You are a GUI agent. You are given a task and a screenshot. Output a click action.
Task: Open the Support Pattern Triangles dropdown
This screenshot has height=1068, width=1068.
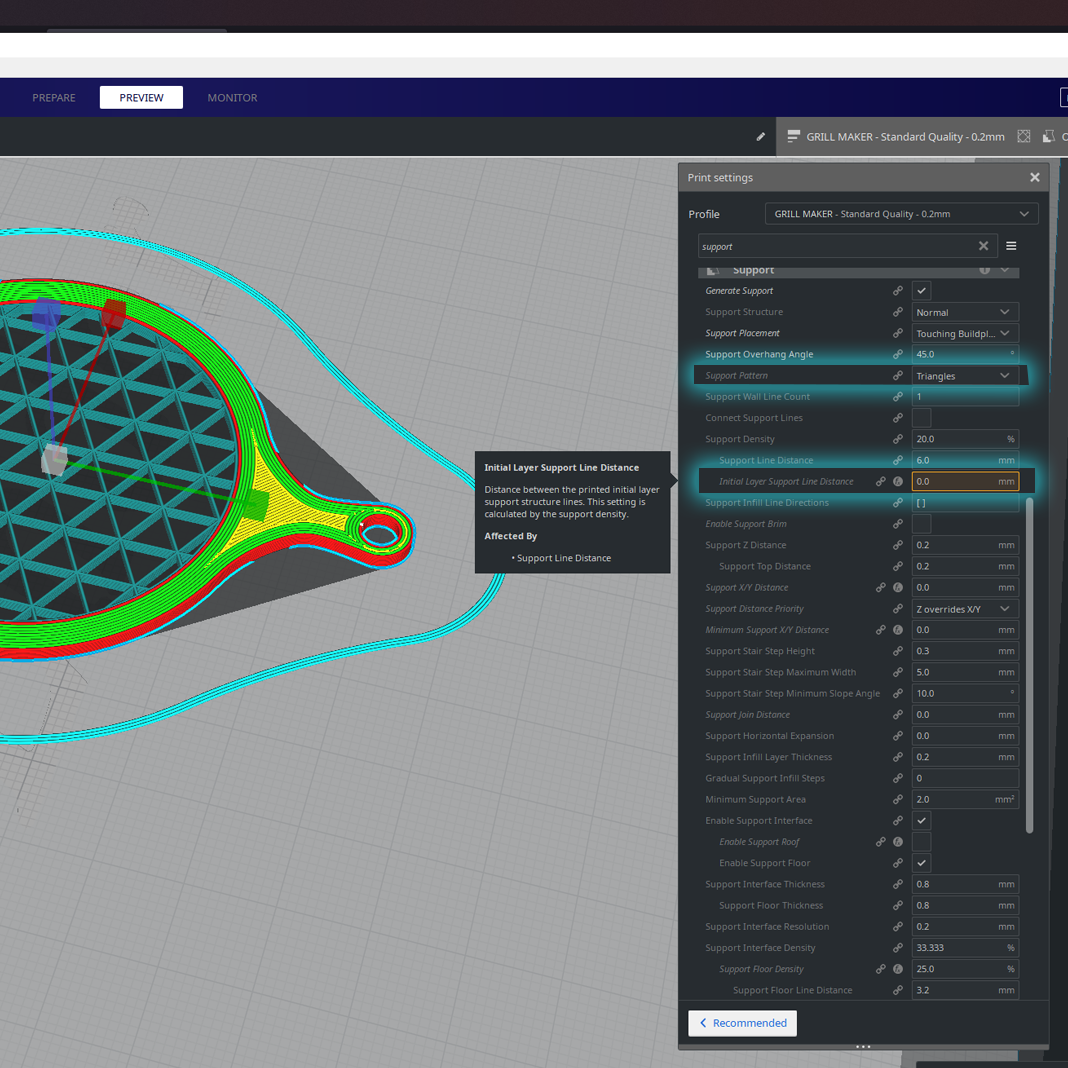point(965,375)
